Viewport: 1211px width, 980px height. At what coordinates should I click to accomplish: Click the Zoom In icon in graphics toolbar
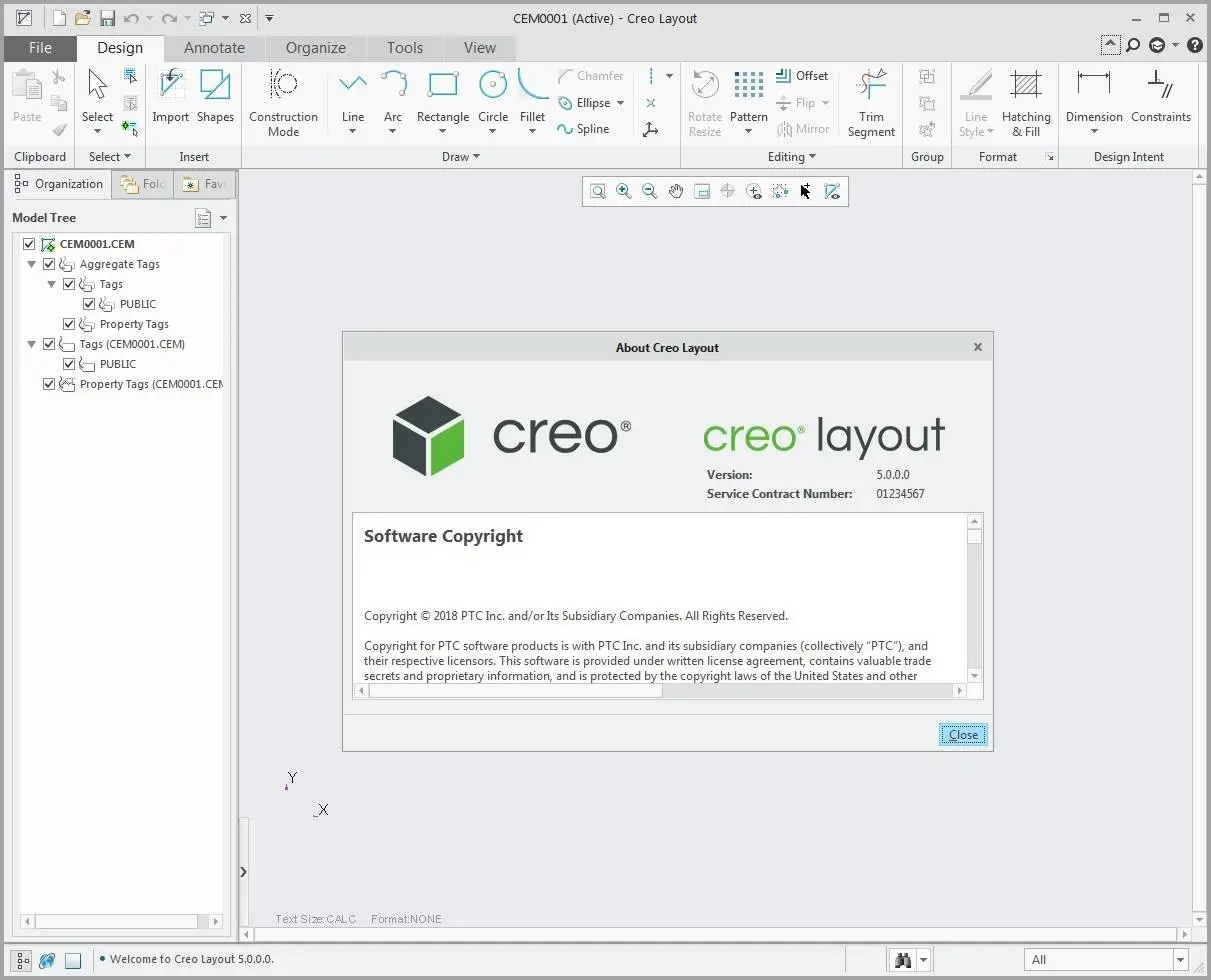click(x=624, y=191)
